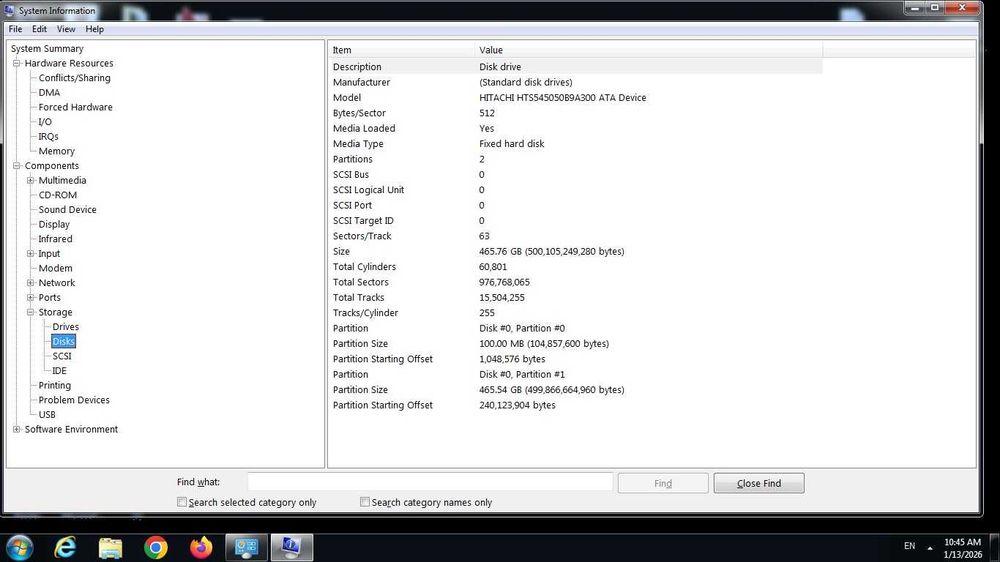The width and height of the screenshot is (1000, 562).
Task: Click the Find button
Action: [663, 483]
